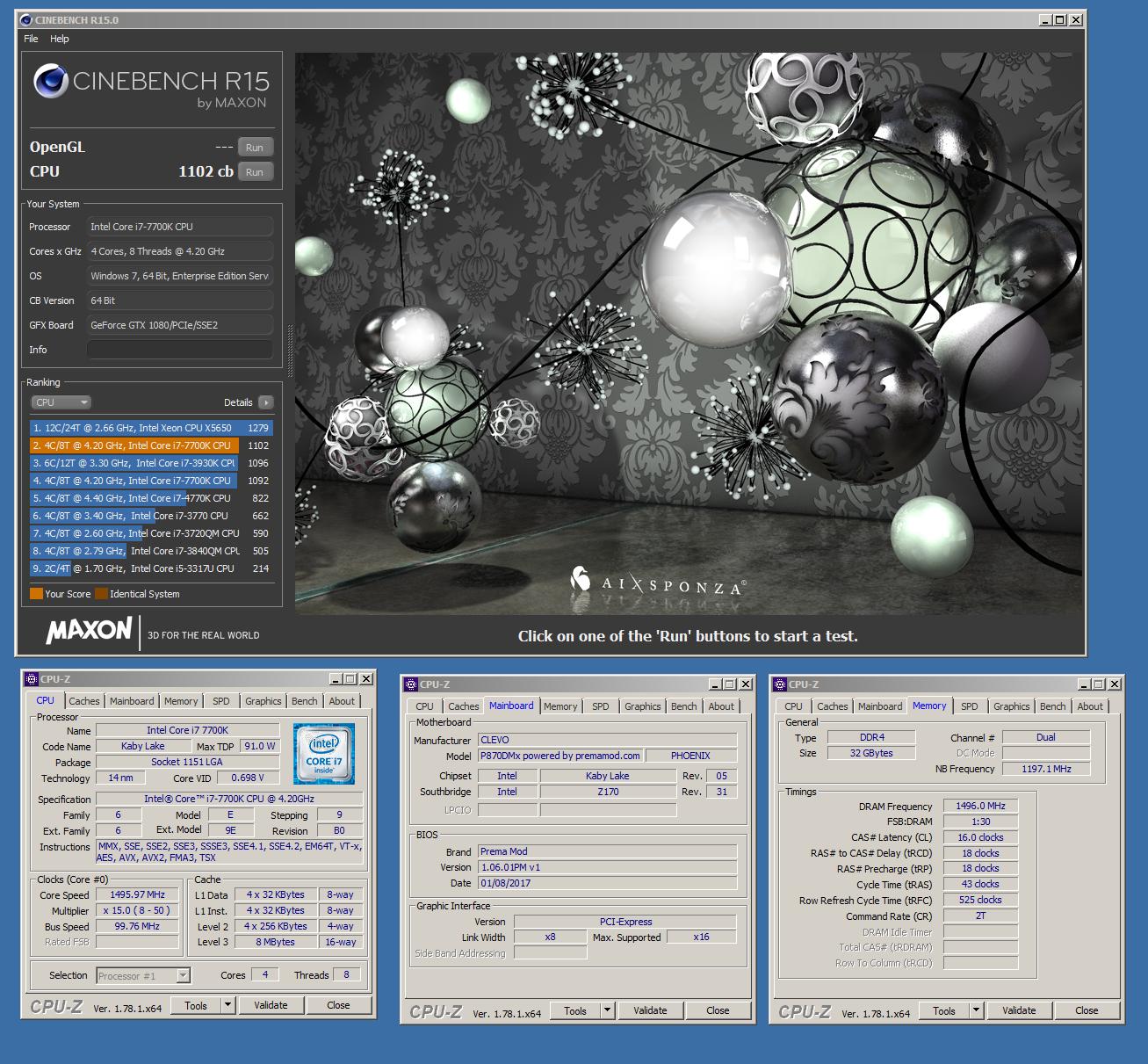Click CPU-Z title icon in Memory window
The width and height of the screenshot is (1148, 1064).
point(779,684)
